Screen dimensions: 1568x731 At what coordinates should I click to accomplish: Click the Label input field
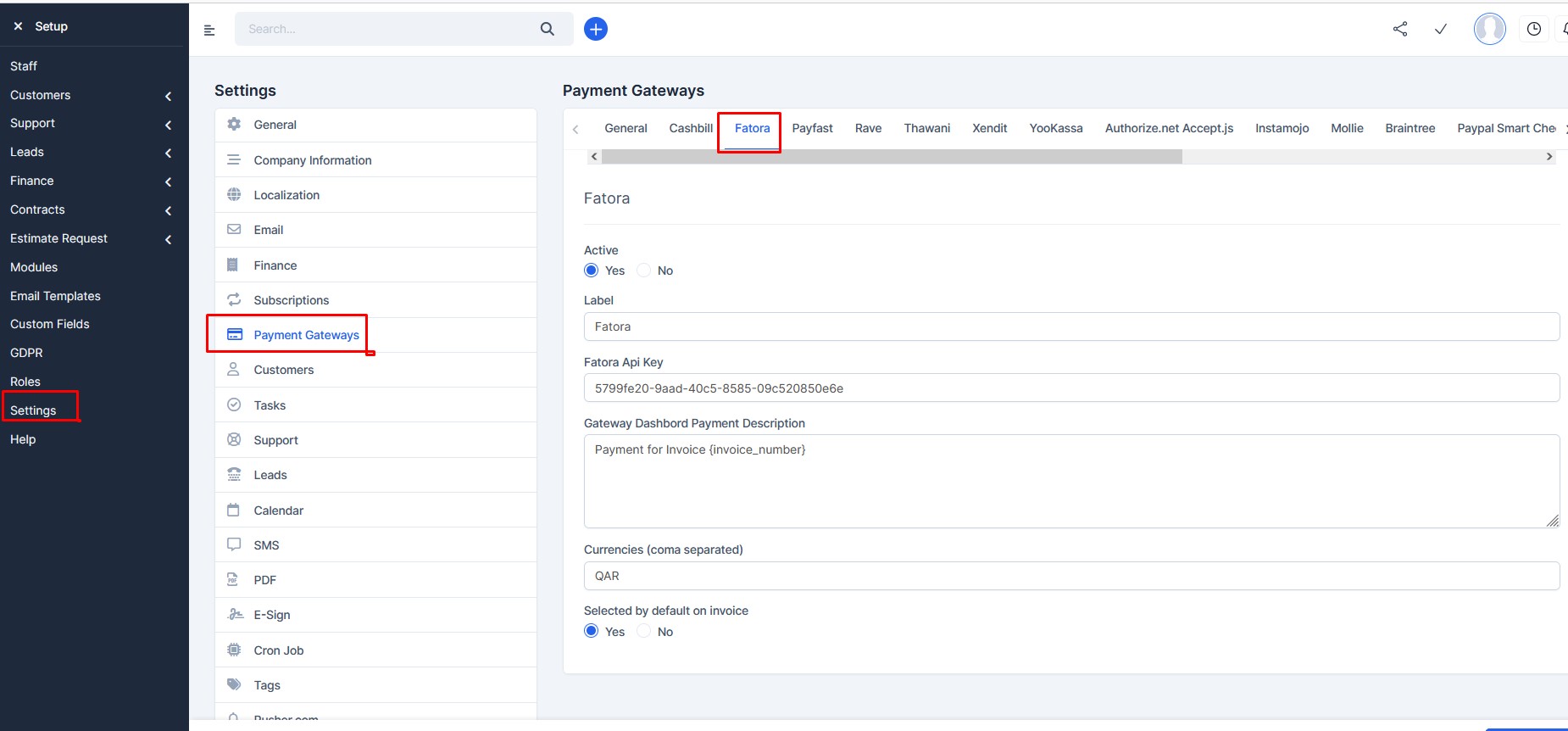tap(1071, 326)
